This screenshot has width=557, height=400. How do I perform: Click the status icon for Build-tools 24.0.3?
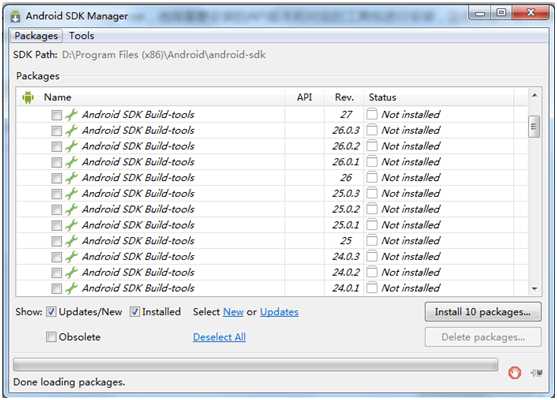pos(372,256)
